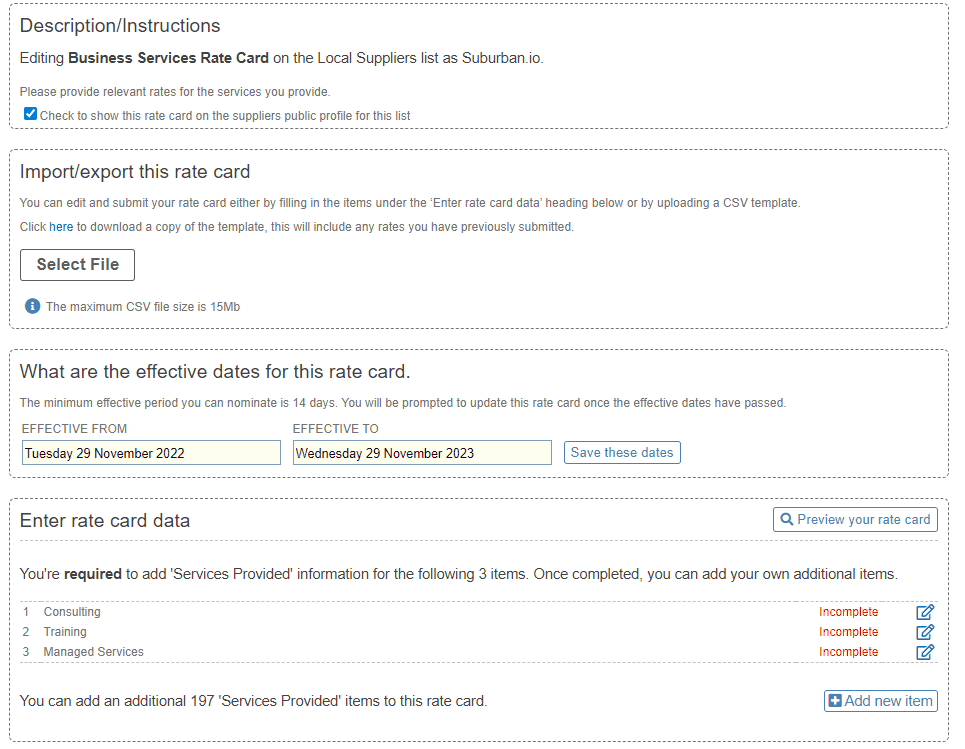965x749 pixels.
Task: Uncheck show rate card on public profile
Action: click(x=30, y=113)
